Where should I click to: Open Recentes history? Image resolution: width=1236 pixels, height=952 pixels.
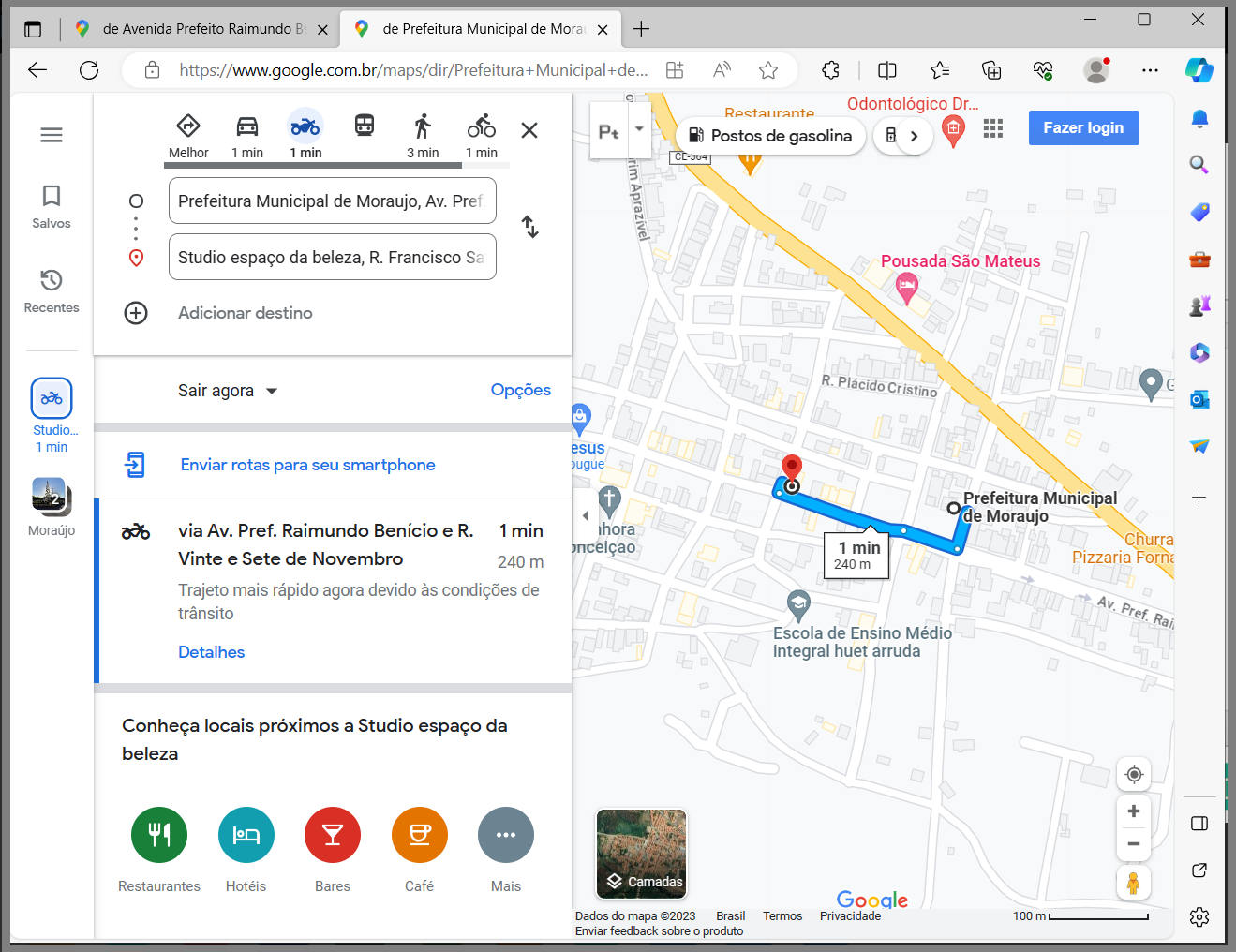52,291
